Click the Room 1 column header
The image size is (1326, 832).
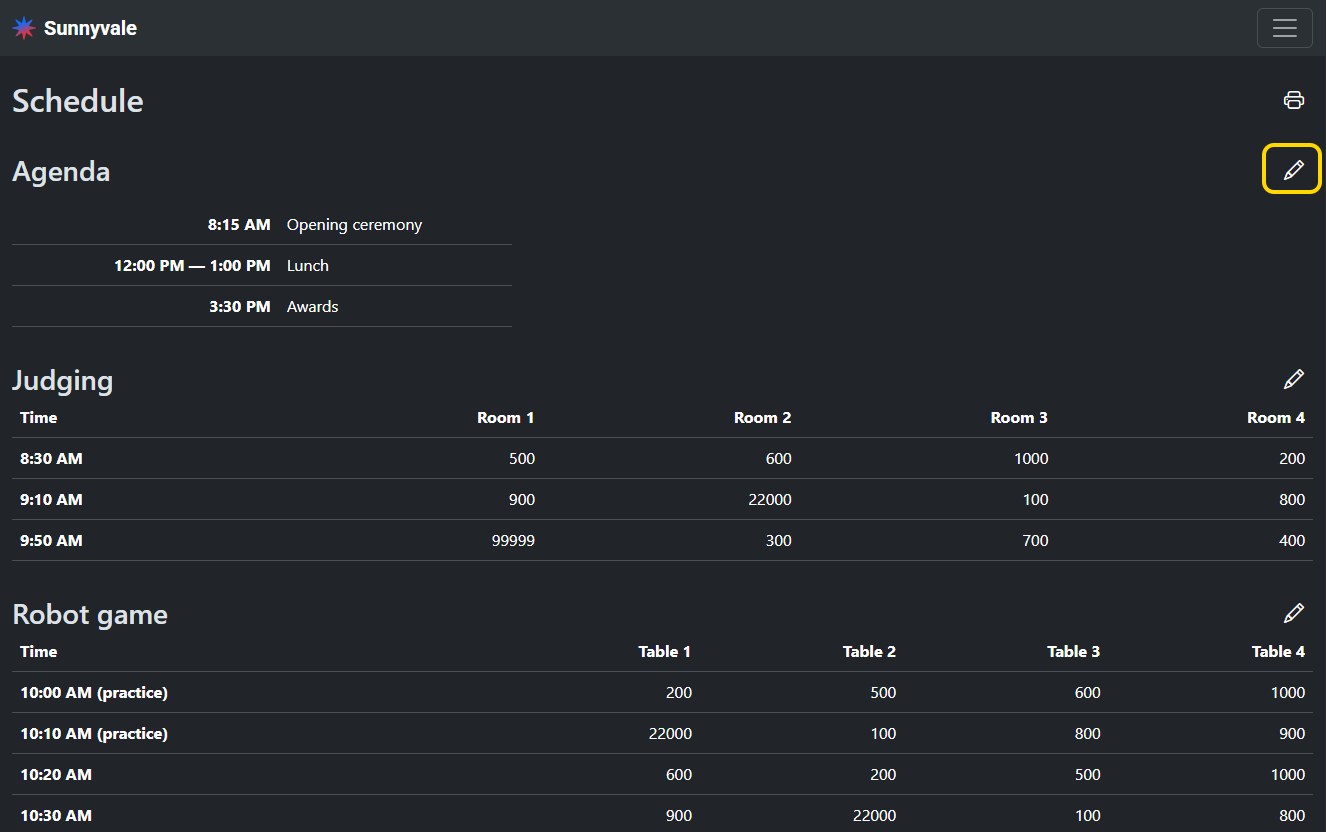pos(505,418)
